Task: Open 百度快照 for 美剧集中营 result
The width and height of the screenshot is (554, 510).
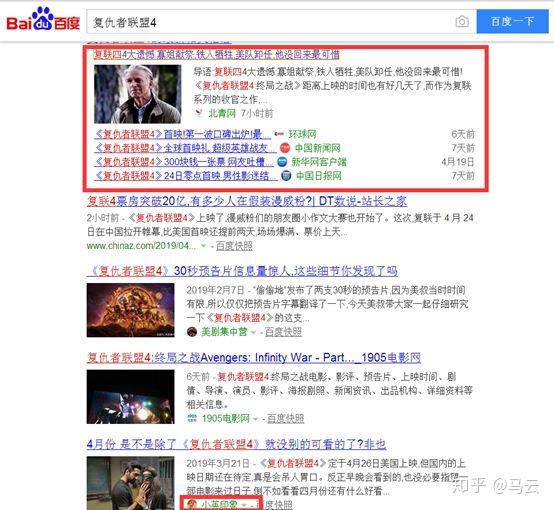Action: pos(283,332)
